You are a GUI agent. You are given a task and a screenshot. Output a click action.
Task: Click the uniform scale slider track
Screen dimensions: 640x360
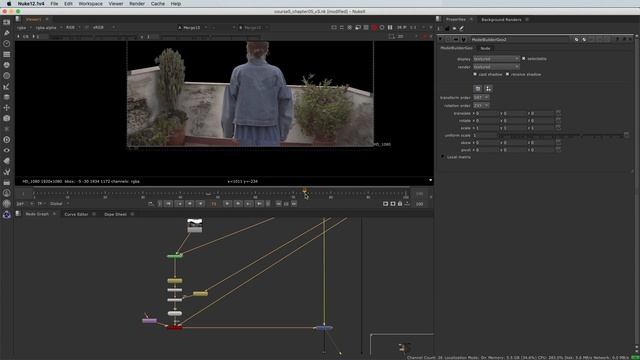click(x=560, y=135)
